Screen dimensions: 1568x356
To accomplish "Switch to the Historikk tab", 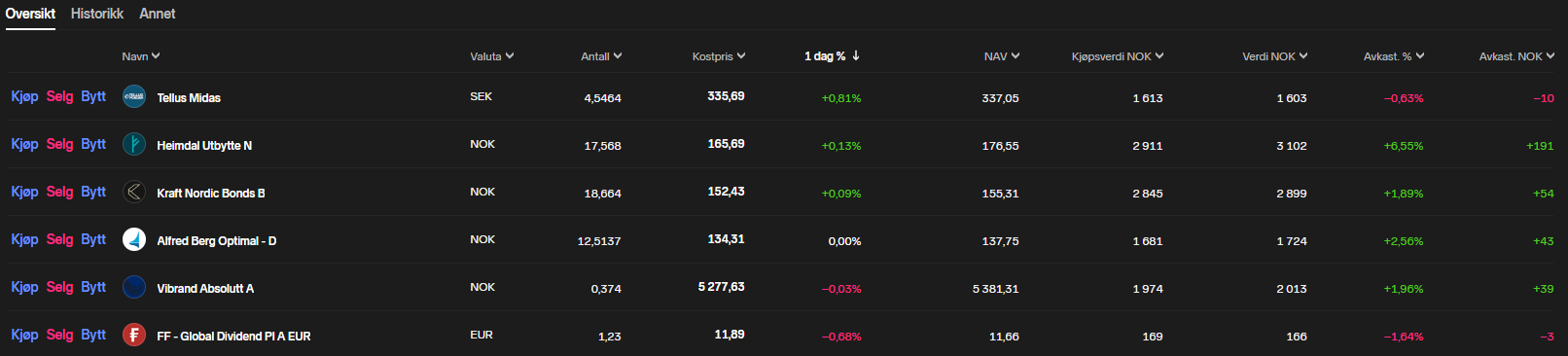I will tap(97, 14).
